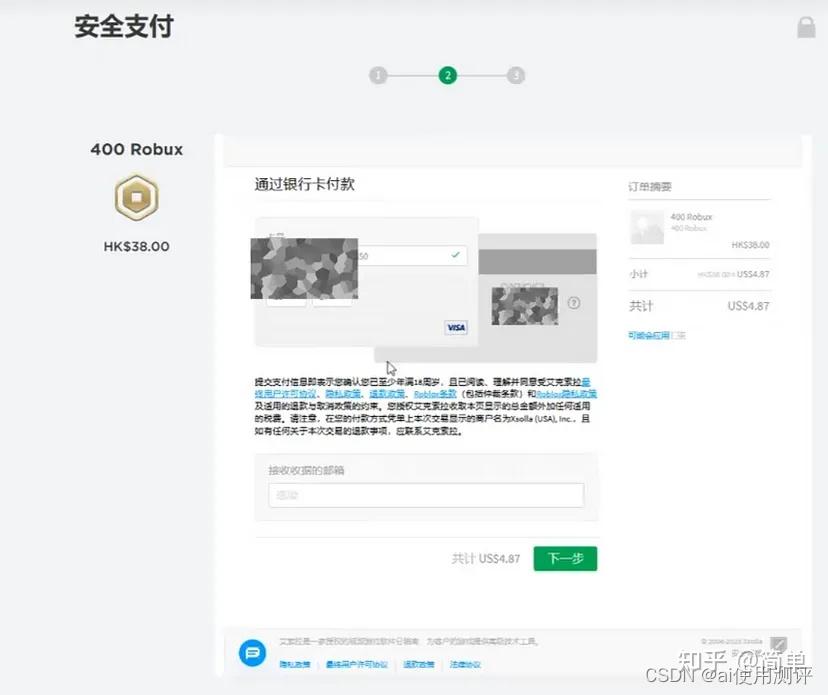
Task: Select step 3 in the progress indicator
Action: click(x=515, y=75)
